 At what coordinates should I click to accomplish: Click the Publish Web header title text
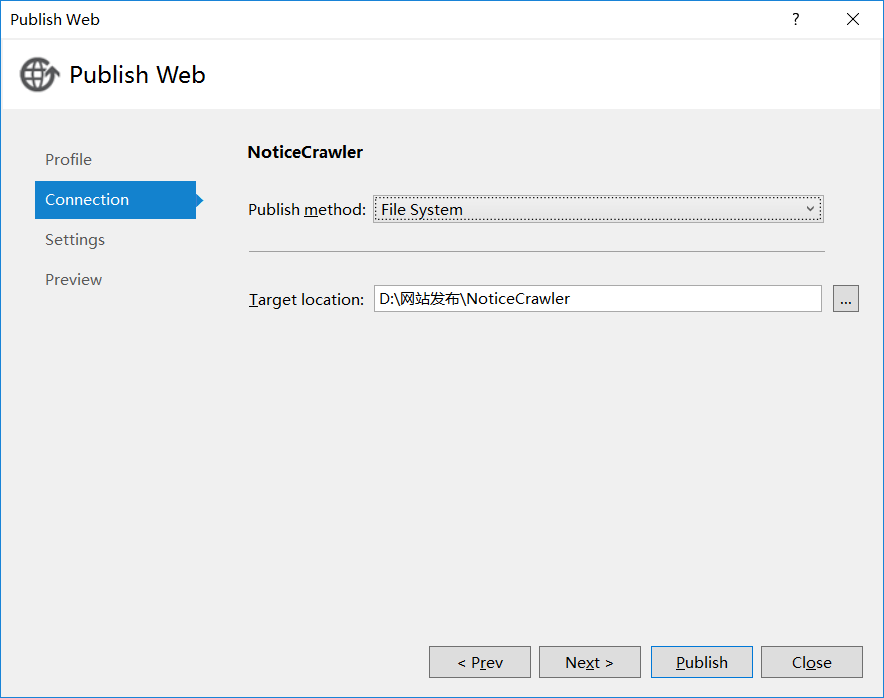pos(137,75)
